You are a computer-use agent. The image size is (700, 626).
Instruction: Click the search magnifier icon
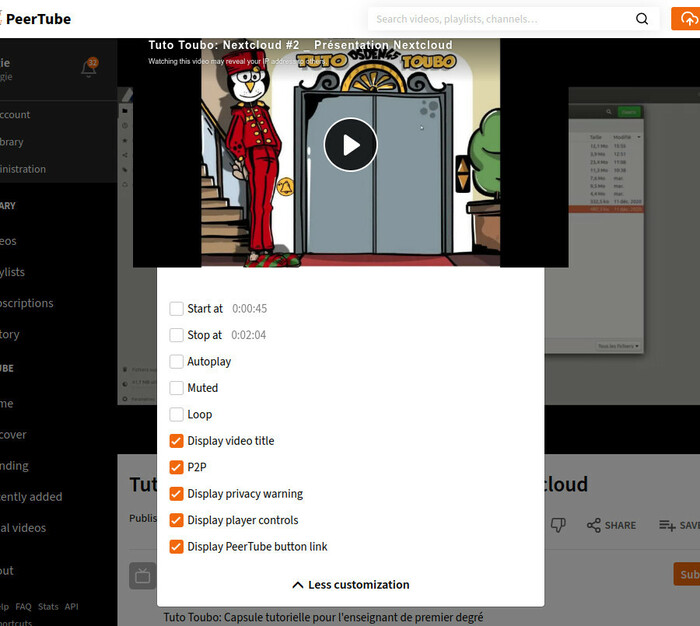coord(642,19)
